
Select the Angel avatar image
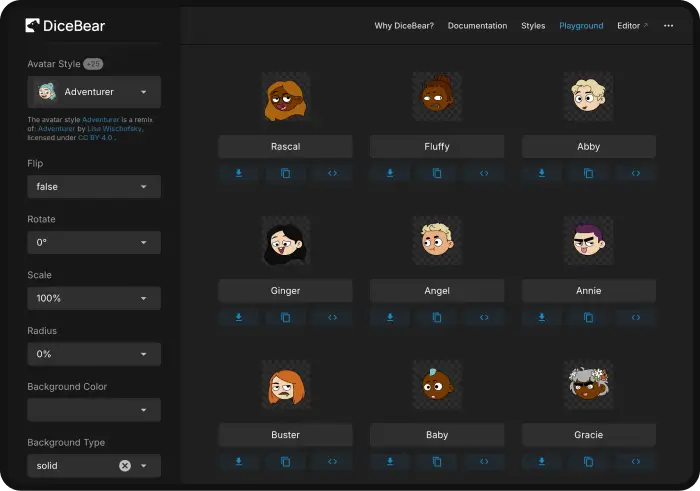click(437, 241)
